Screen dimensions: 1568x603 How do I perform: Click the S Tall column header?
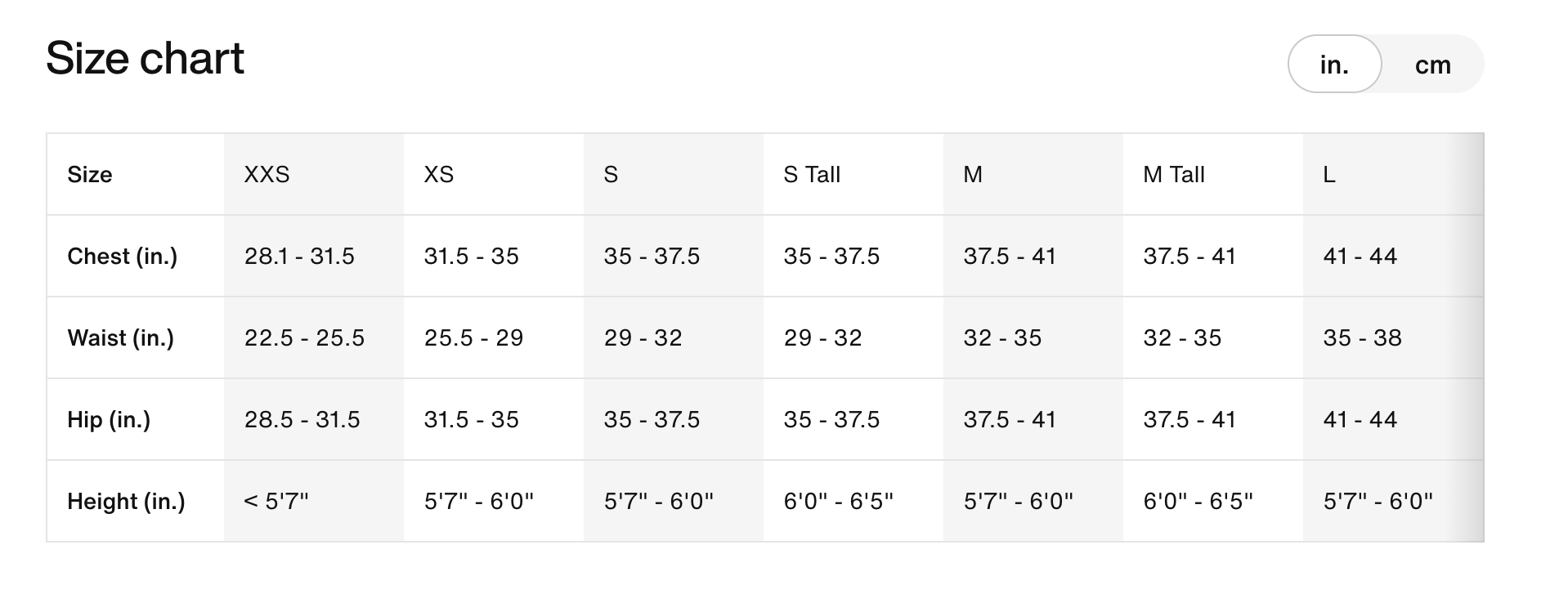click(812, 174)
